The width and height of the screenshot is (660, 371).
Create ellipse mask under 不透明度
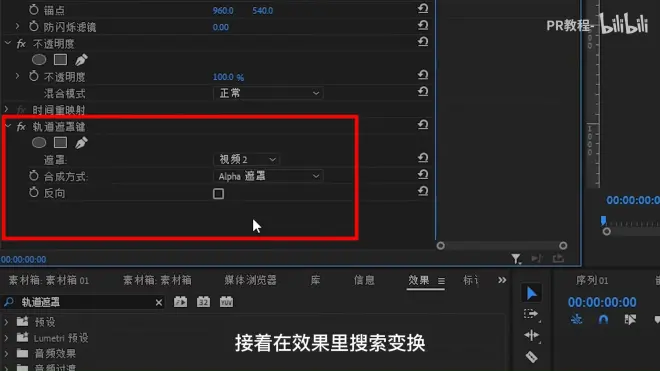click(39, 60)
